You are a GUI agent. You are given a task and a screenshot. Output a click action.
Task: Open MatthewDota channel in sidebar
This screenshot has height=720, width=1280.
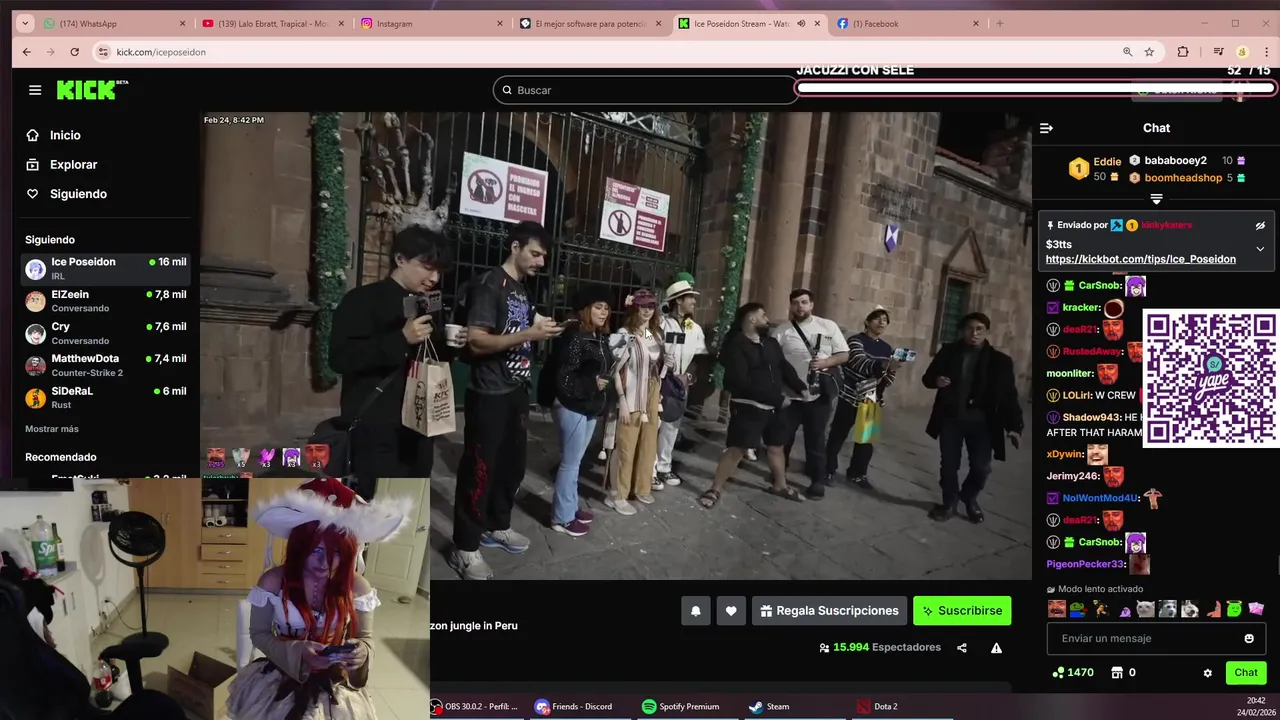pos(106,365)
